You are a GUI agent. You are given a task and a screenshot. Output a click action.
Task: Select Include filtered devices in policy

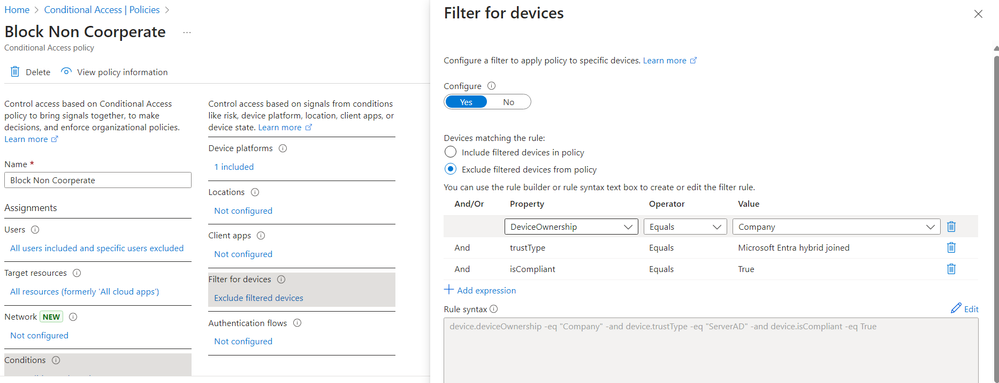[450, 152]
